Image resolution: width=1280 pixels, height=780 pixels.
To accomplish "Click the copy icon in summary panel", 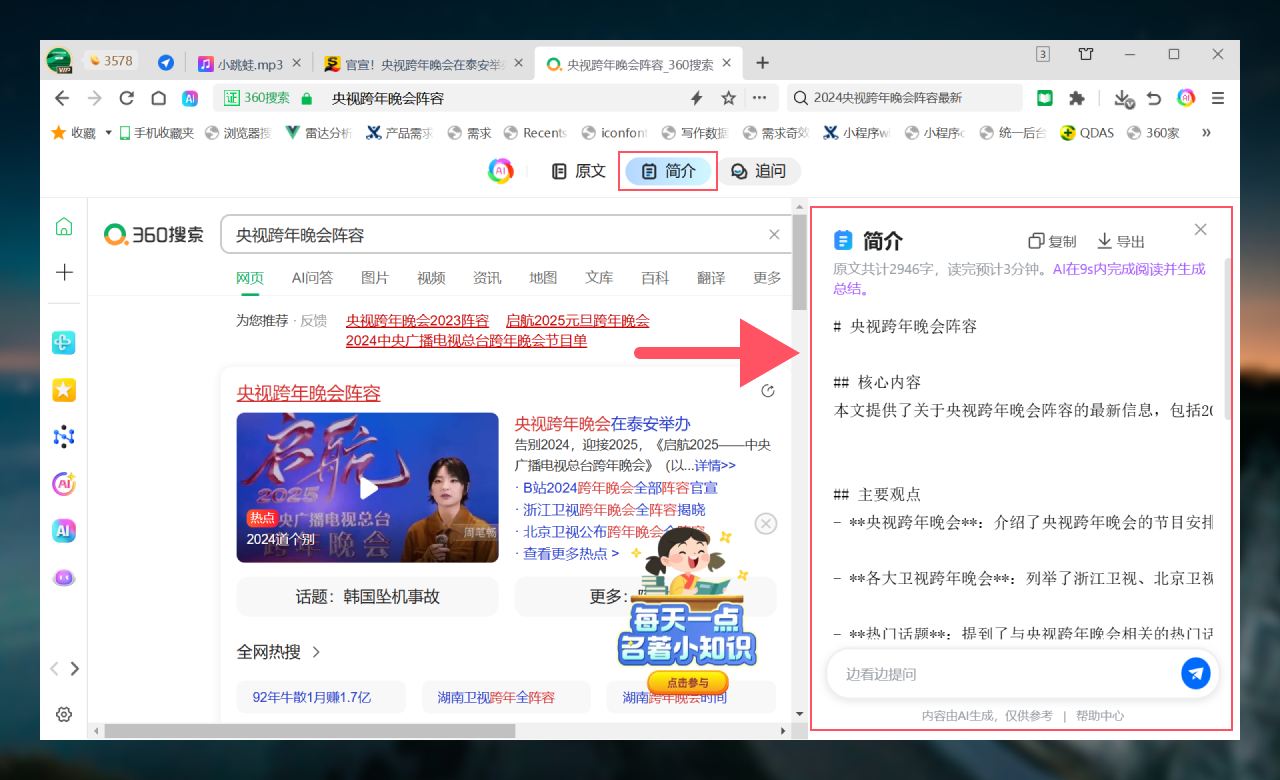I will pos(1037,241).
